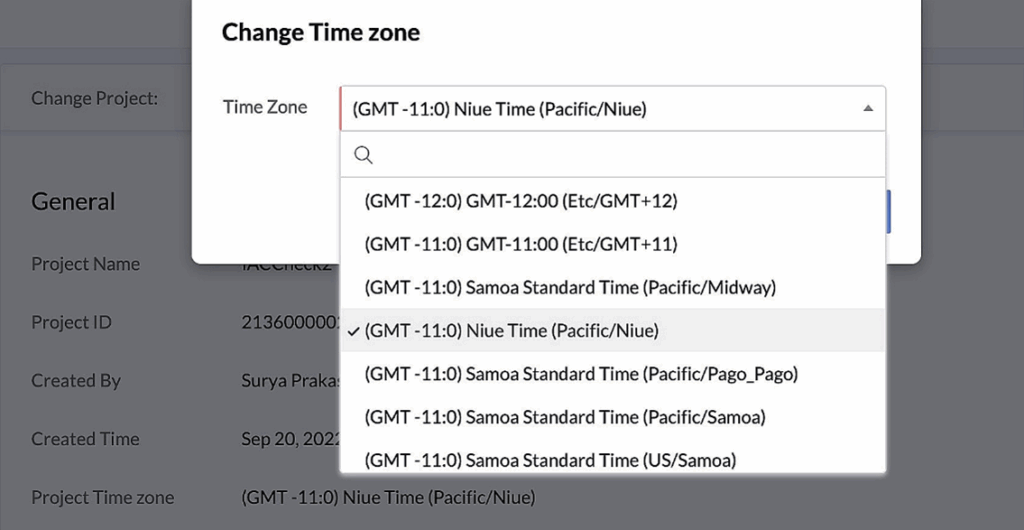
Task: Click the Change Time zone dialog title
Action: pyautogui.click(x=321, y=33)
